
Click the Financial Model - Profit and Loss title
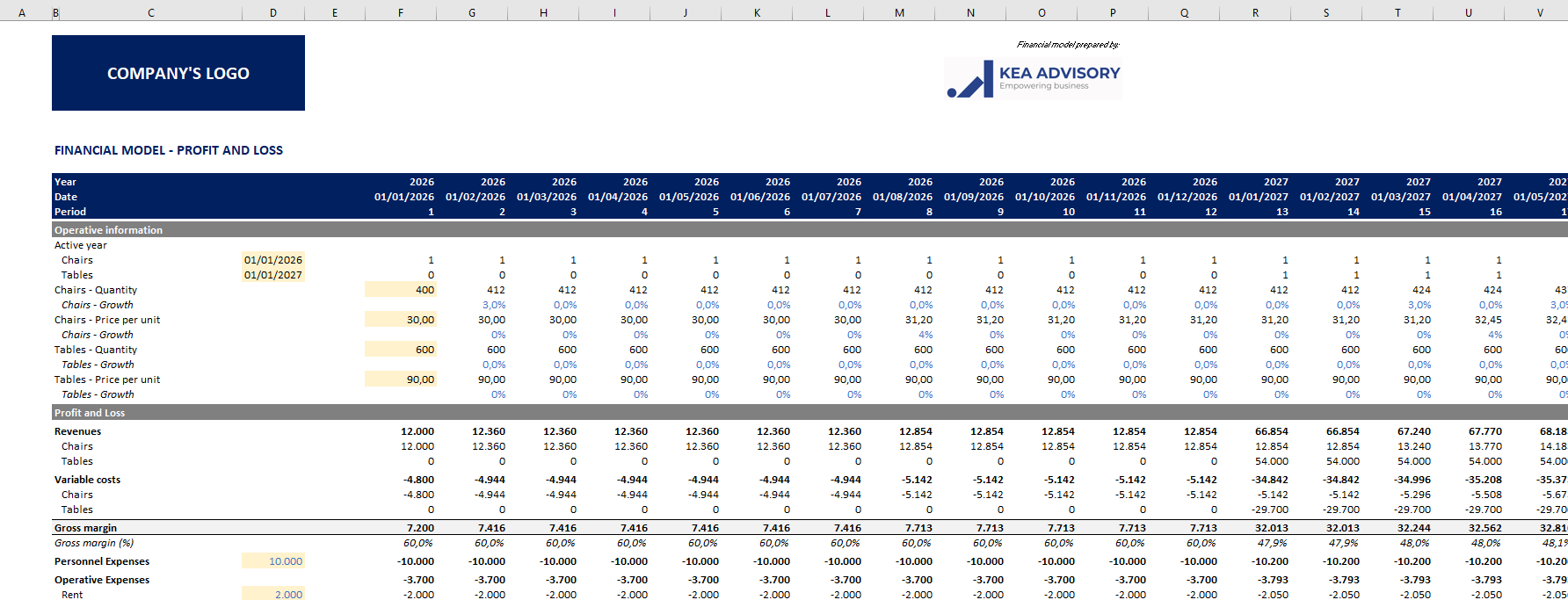169,150
